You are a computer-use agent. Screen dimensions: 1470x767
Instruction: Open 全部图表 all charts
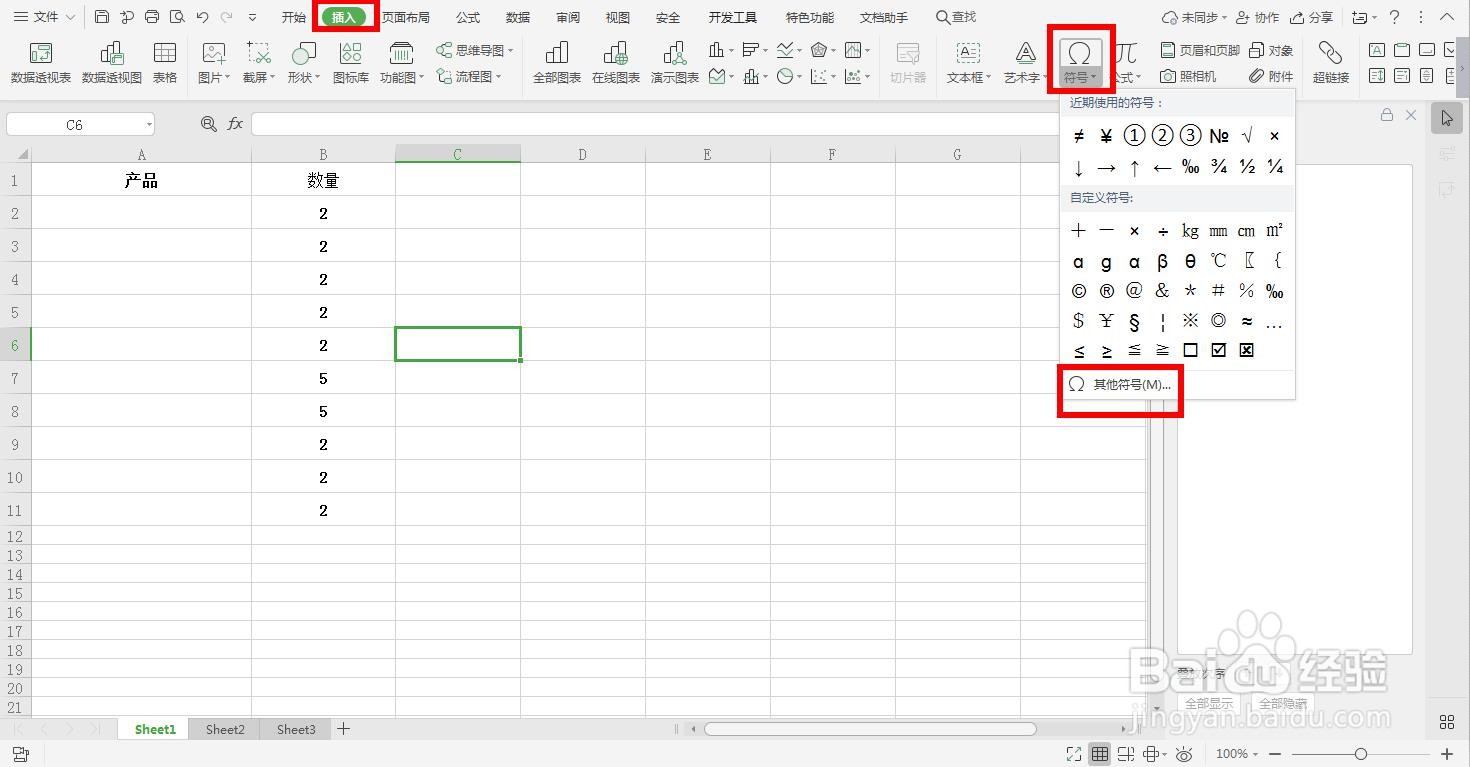557,63
